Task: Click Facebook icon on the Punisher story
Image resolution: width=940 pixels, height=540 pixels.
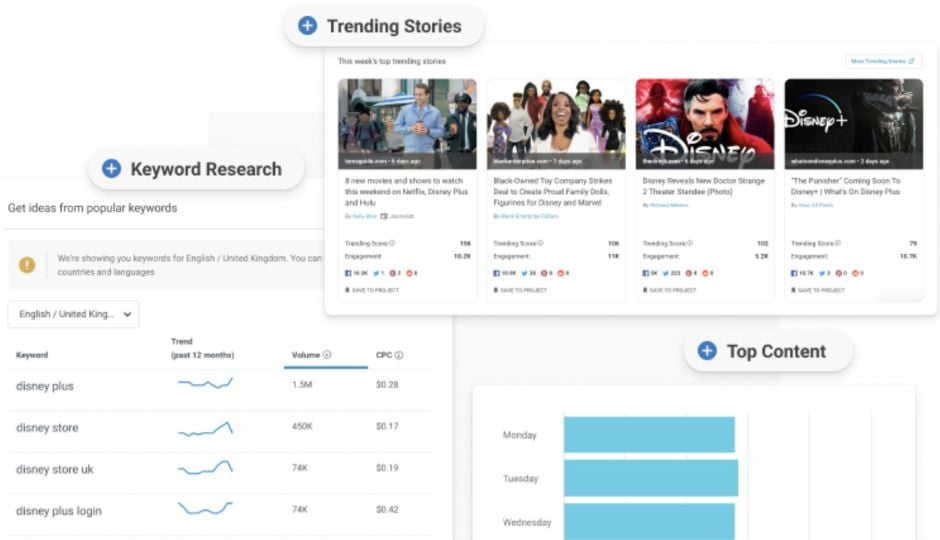Action: [x=794, y=273]
